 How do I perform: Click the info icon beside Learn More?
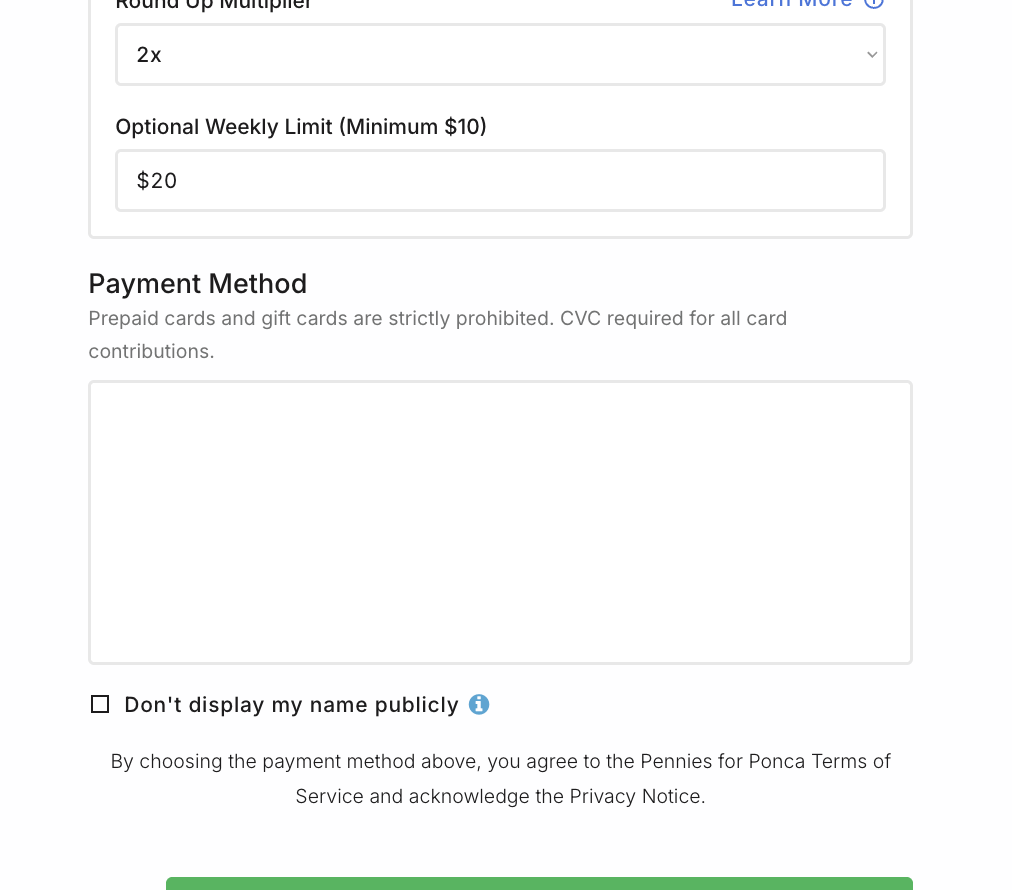[x=874, y=3]
